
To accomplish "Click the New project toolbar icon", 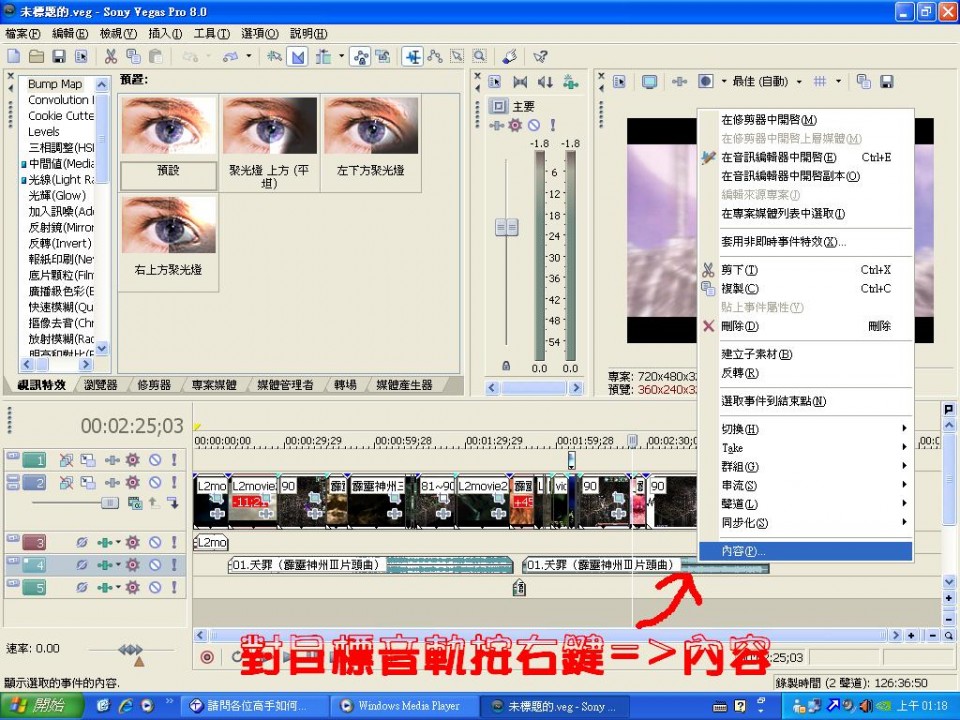I will 13,57.
